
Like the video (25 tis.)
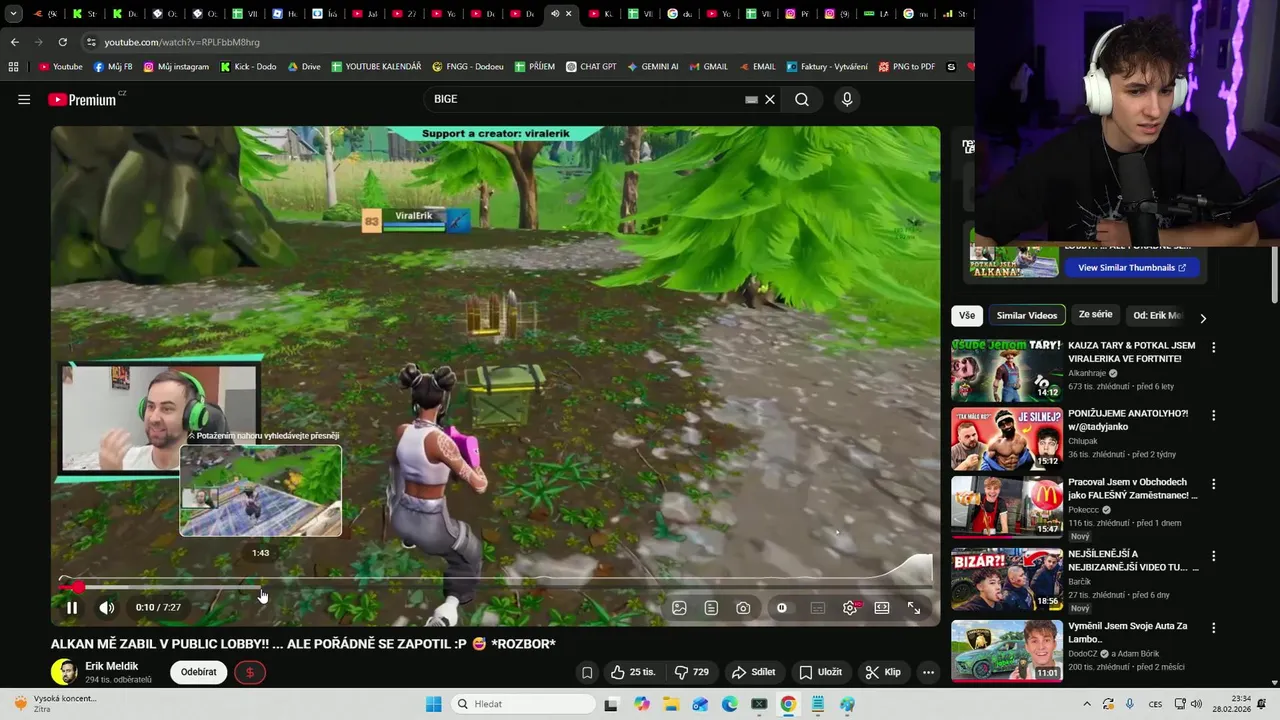633,672
